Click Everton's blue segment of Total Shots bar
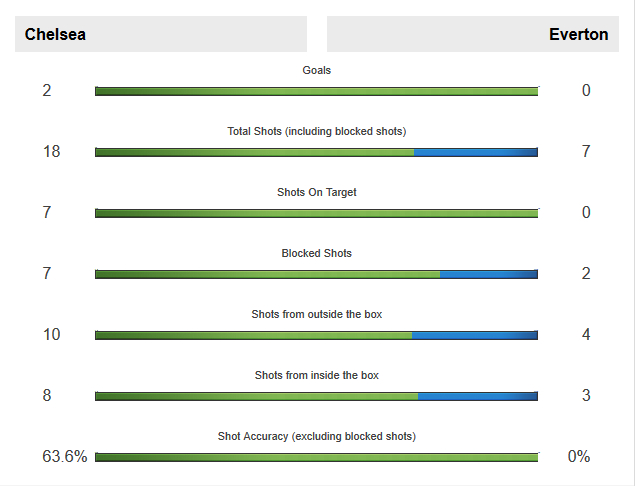 [x=475, y=152]
